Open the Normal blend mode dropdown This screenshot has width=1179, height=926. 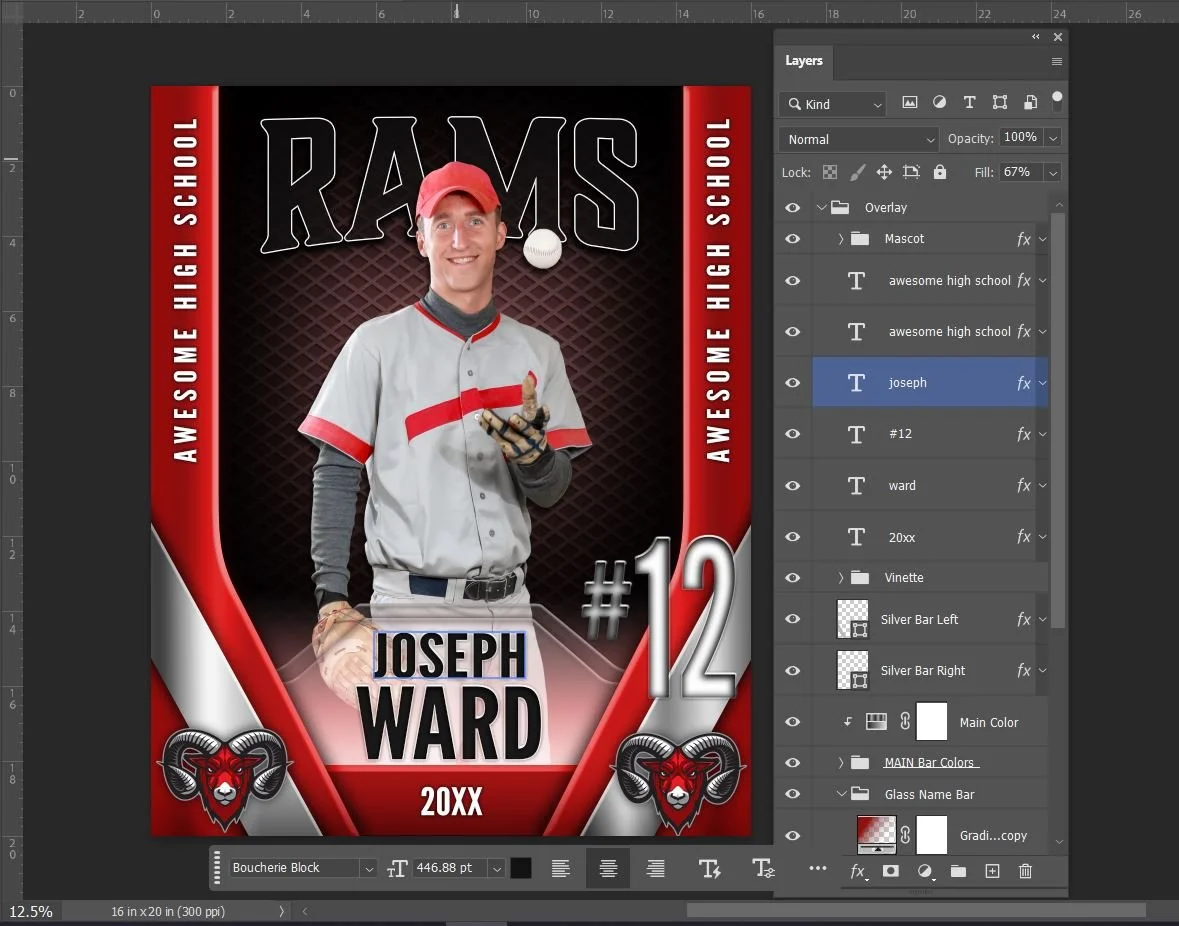pos(859,139)
